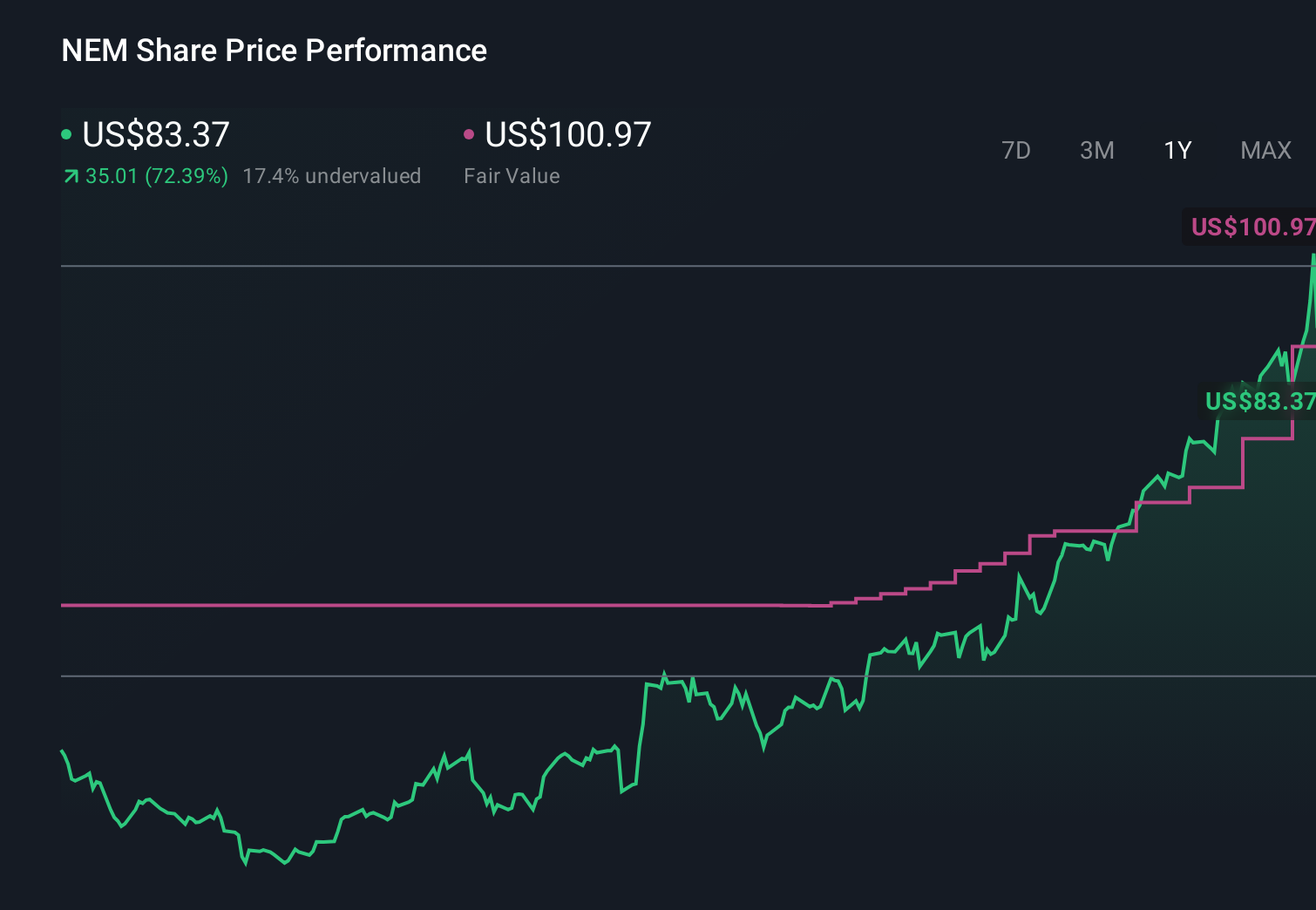The height and width of the screenshot is (910, 1316).
Task: Click the Fair Value label text
Action: pos(512,176)
